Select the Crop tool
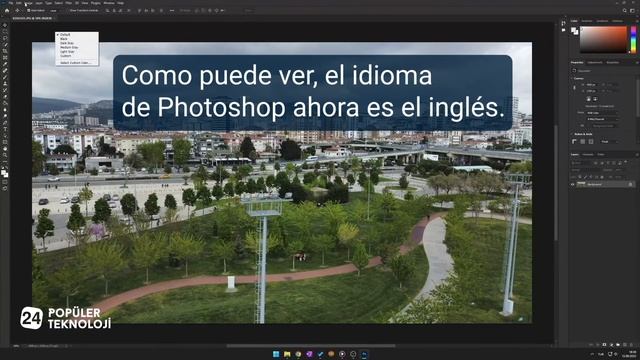 click(5, 51)
